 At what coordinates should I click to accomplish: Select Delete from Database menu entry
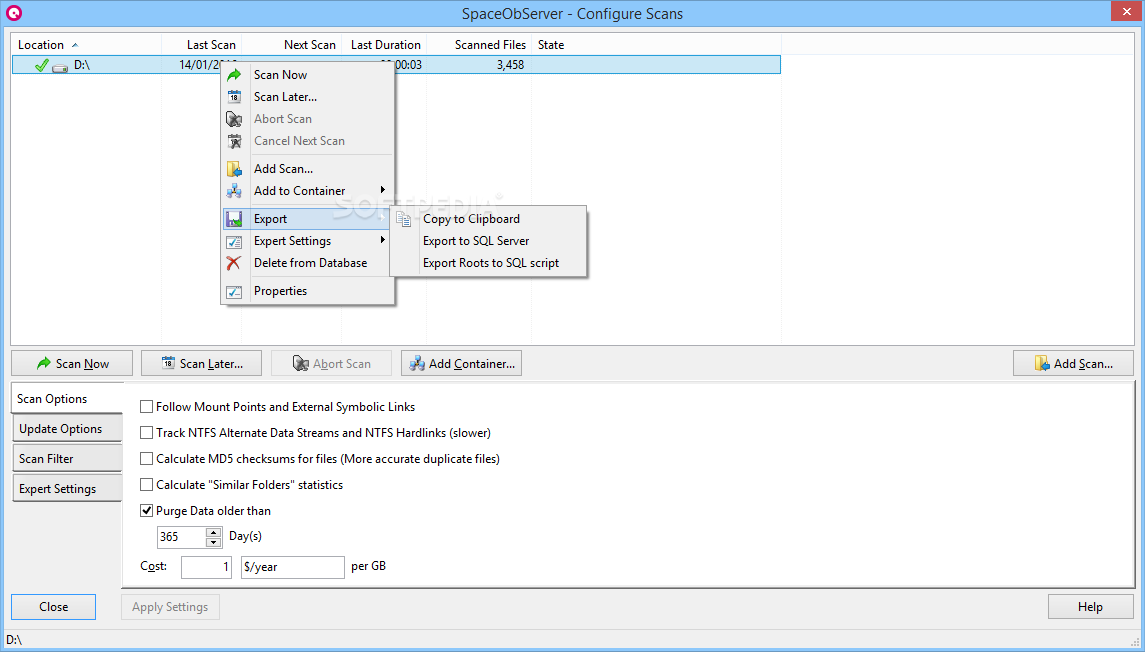pos(310,263)
